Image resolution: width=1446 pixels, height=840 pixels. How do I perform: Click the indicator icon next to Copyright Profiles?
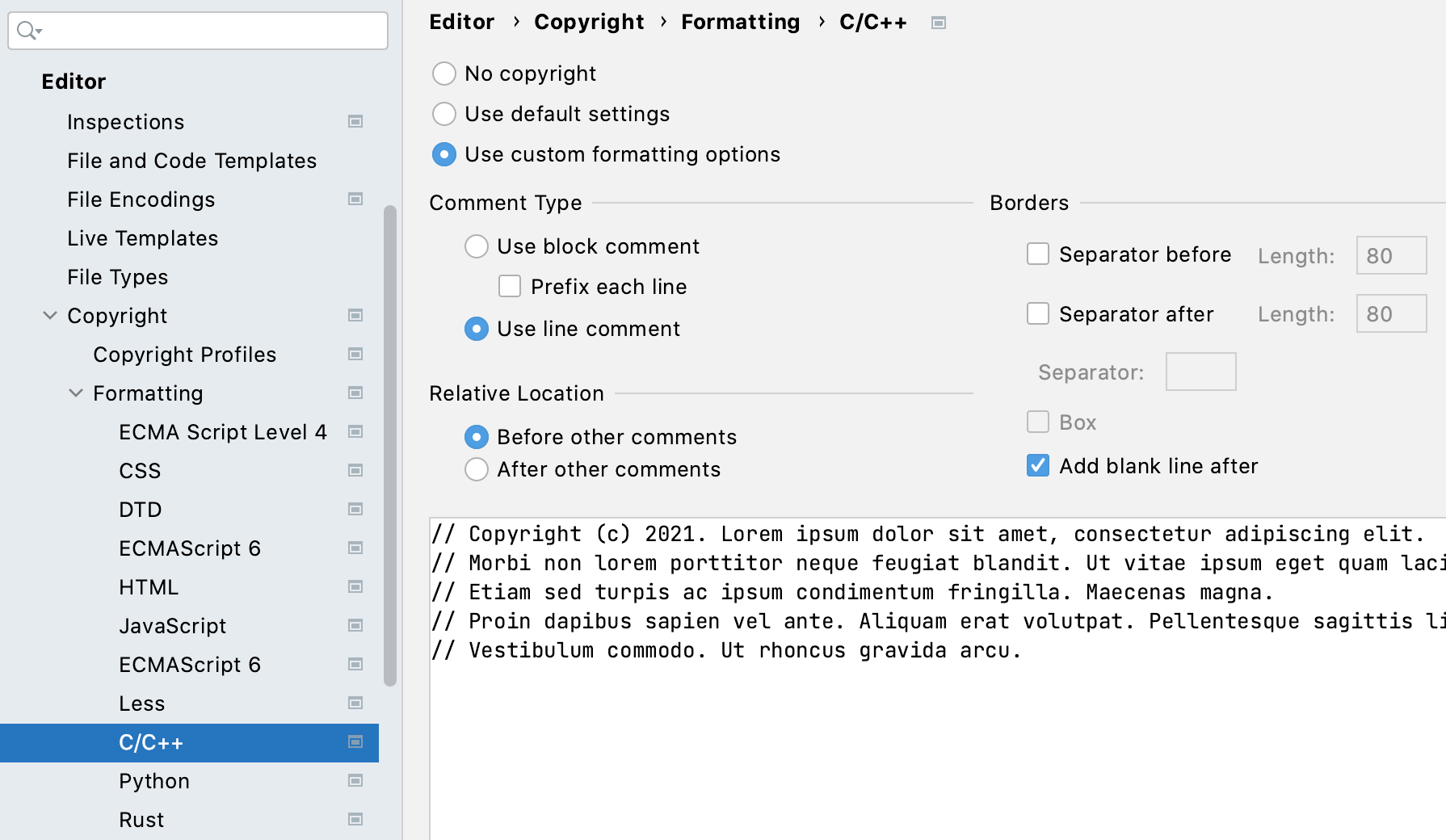pyautogui.click(x=355, y=354)
